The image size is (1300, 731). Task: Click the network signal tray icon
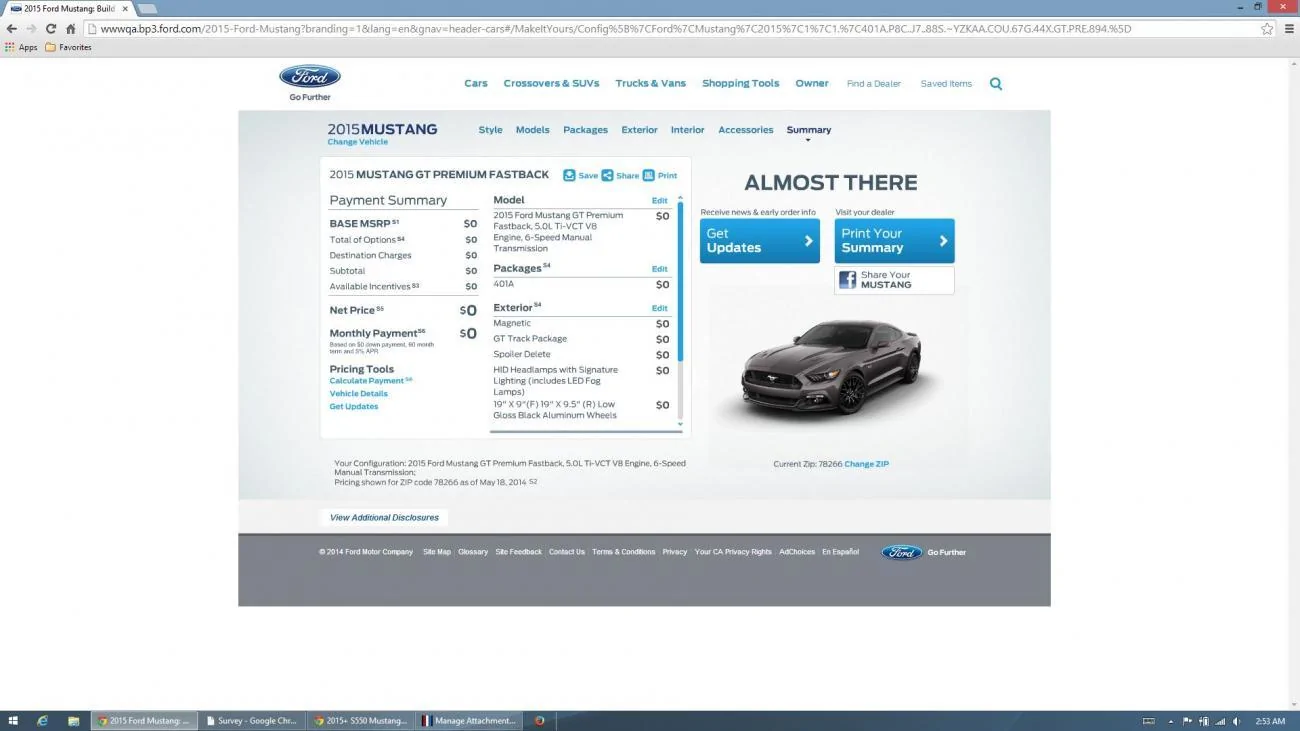coord(1220,721)
